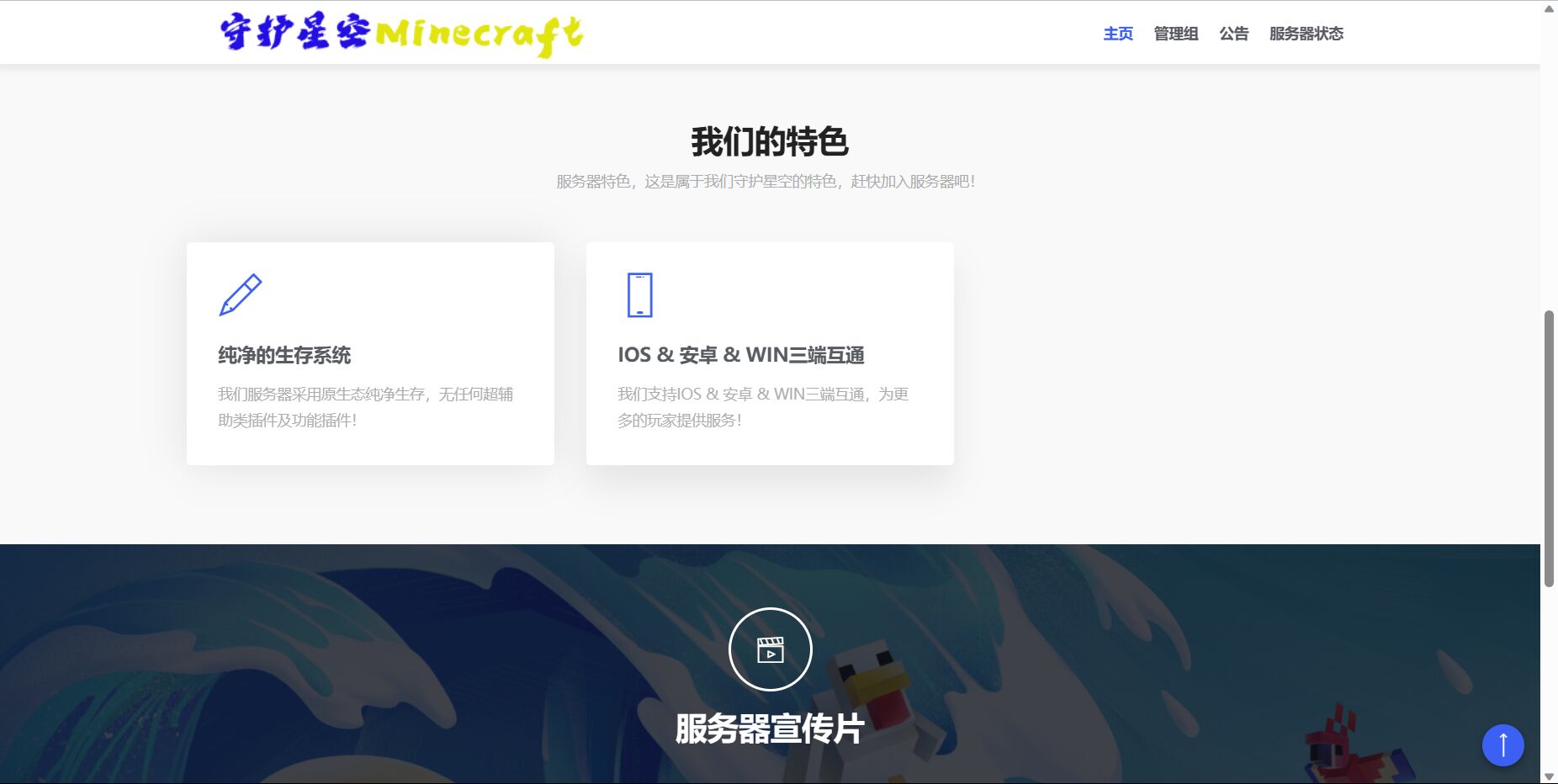Select the 纯净的生存系统 card title
Viewport: 1558px width, 784px height.
(x=284, y=355)
